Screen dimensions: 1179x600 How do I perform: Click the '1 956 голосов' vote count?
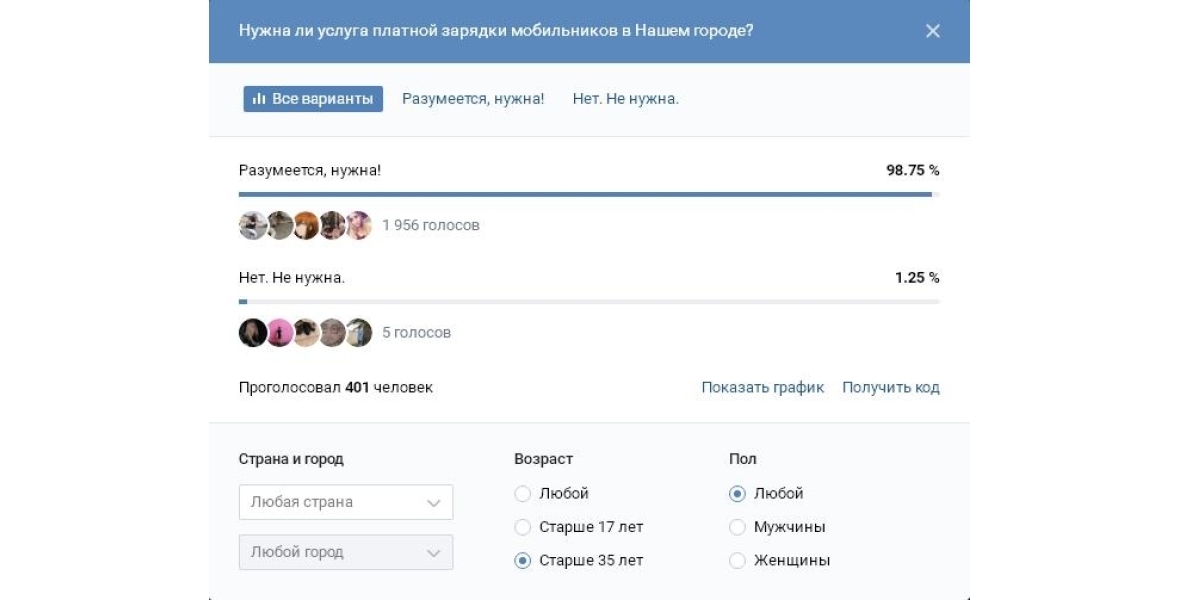click(431, 225)
